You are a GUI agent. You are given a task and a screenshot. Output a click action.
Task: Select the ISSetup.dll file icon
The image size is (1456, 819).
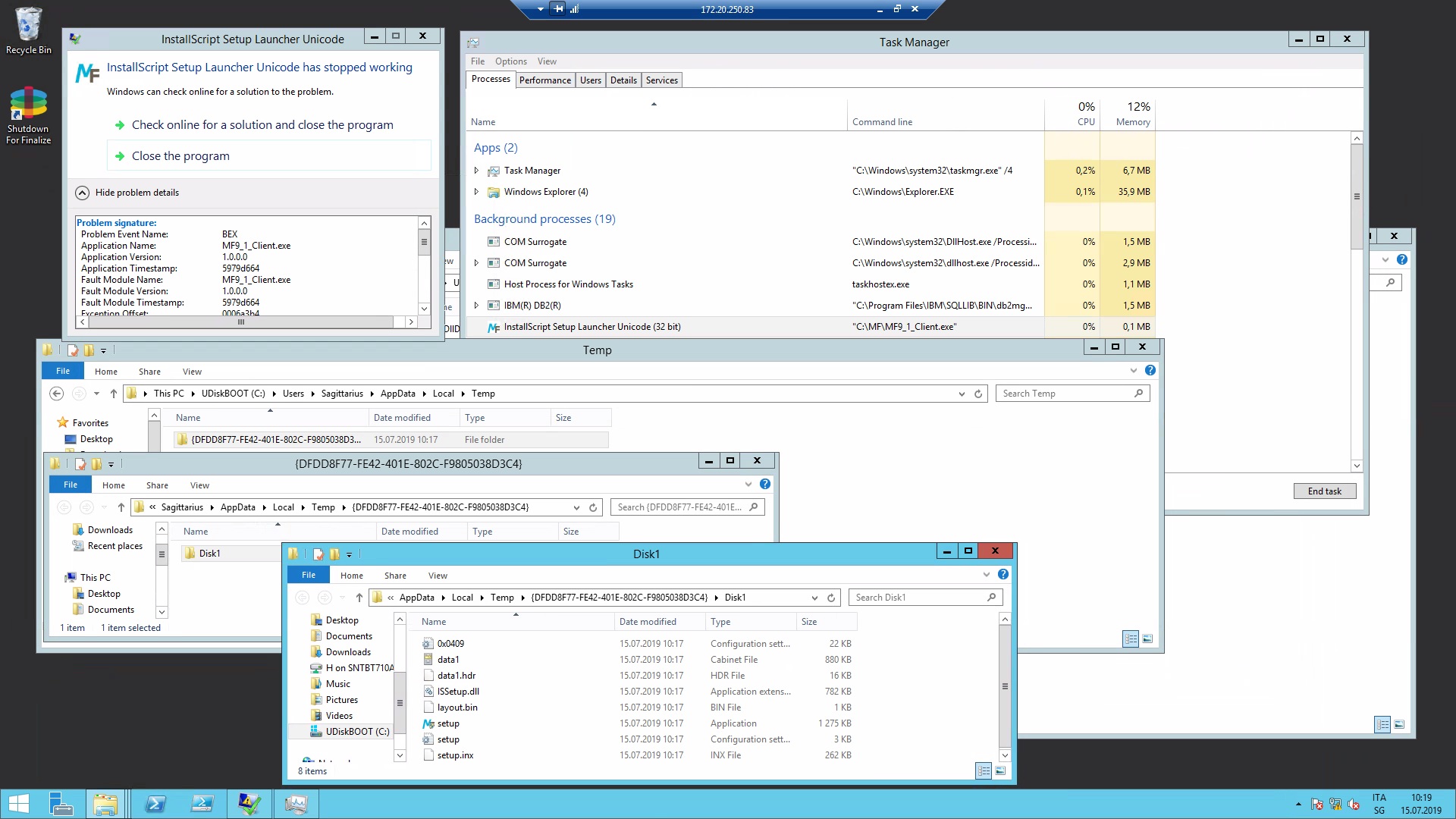[x=428, y=692]
